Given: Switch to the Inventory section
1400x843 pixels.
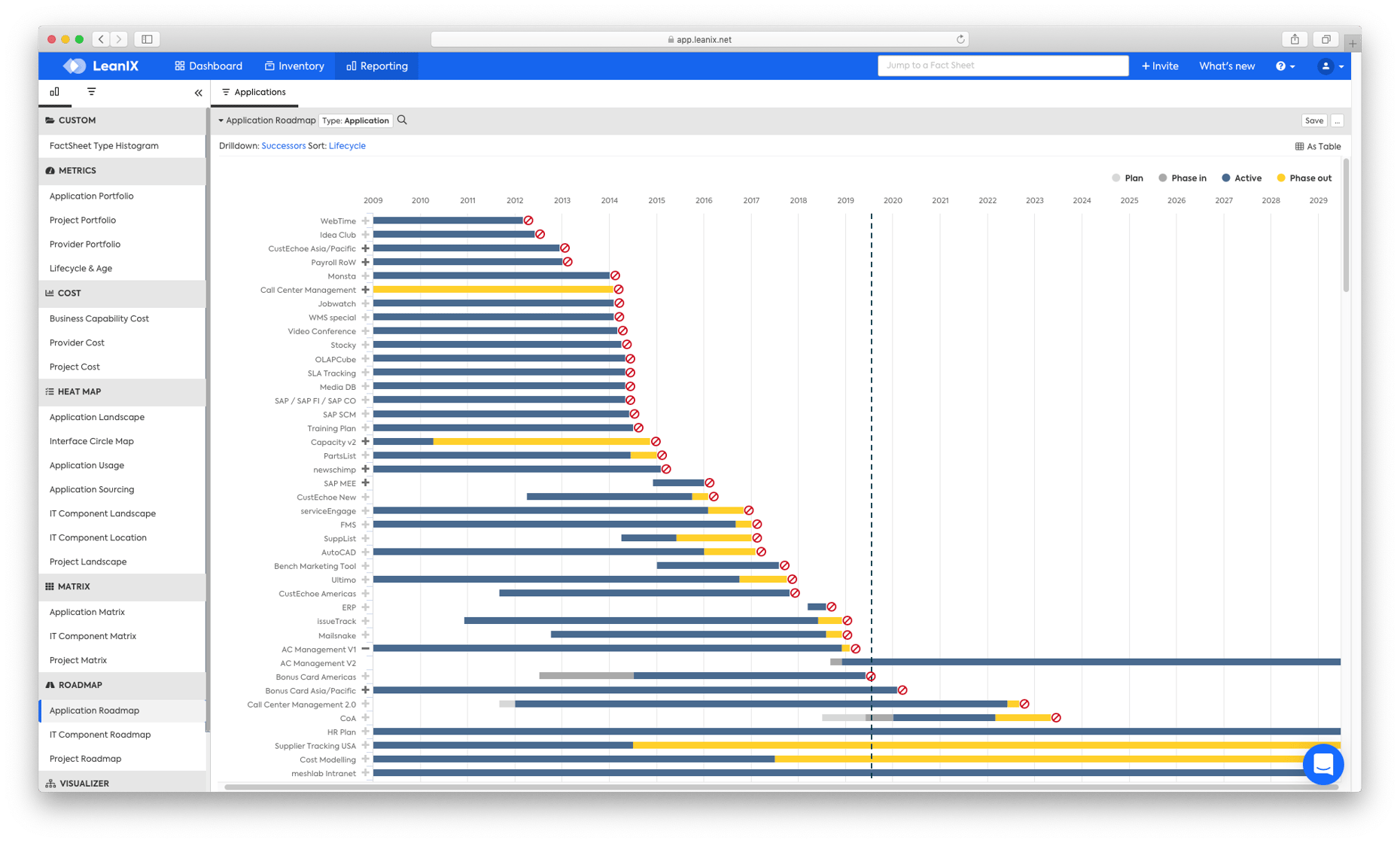Looking at the screenshot, I should (294, 65).
